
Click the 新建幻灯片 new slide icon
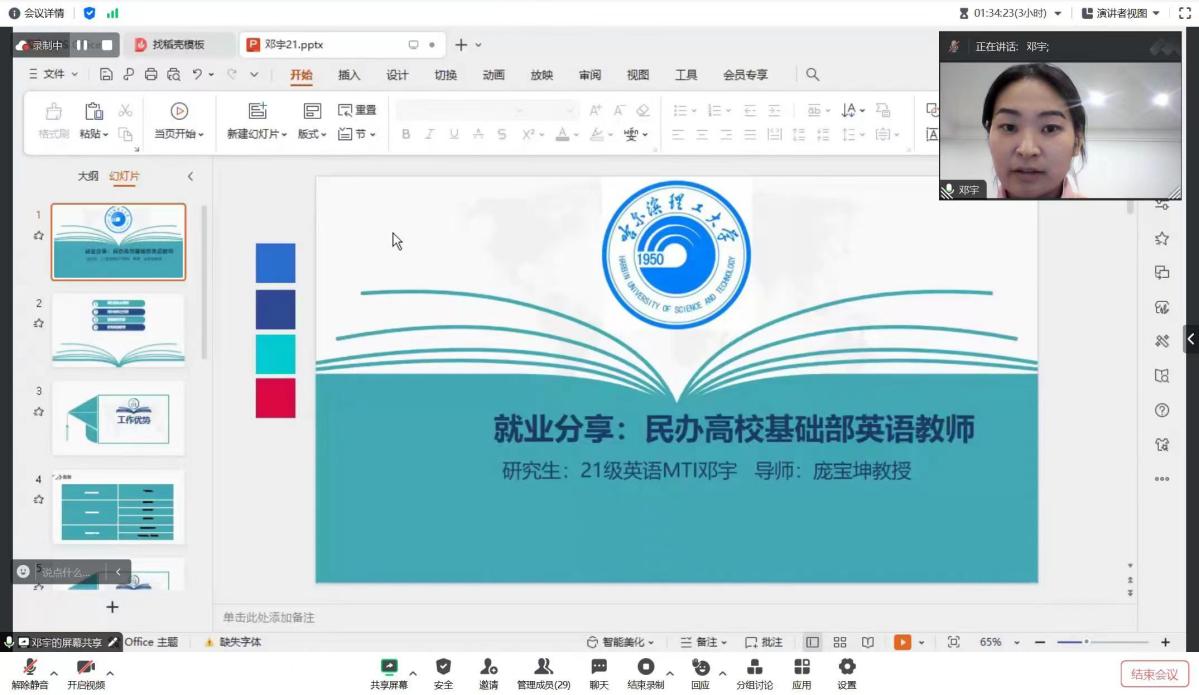258,112
